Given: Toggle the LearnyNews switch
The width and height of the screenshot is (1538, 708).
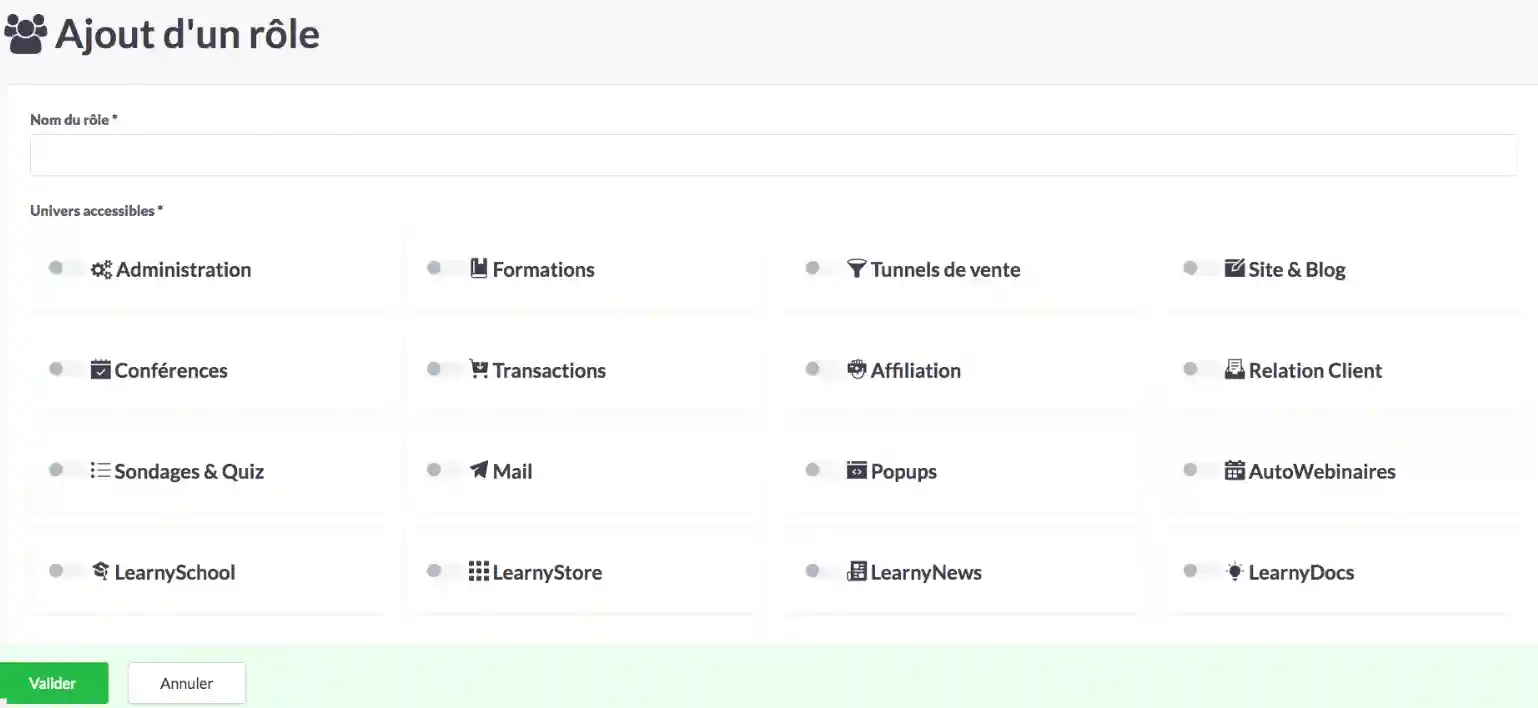Looking at the screenshot, I should point(822,571).
